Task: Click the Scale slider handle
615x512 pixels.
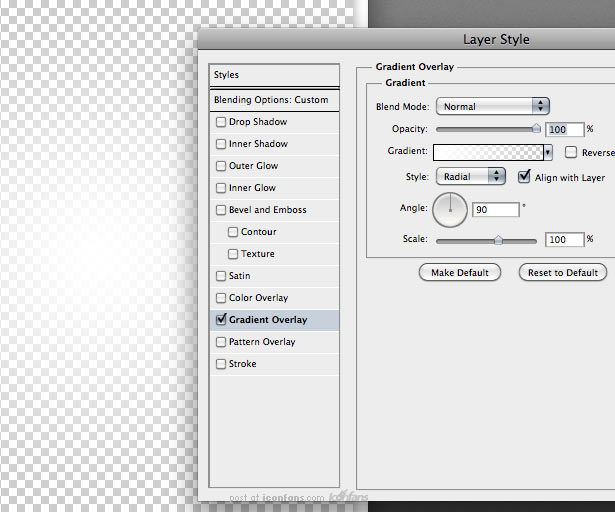Action: tap(498, 240)
